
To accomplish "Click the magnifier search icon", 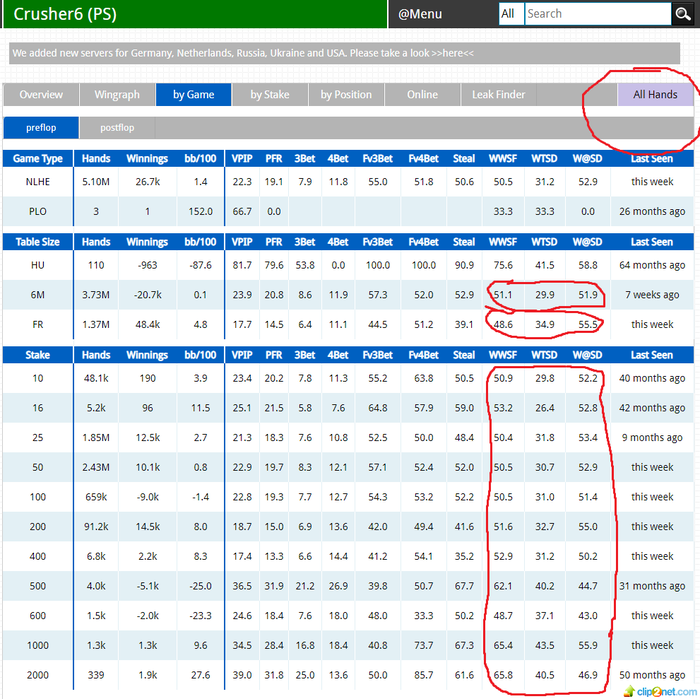I will point(683,14).
